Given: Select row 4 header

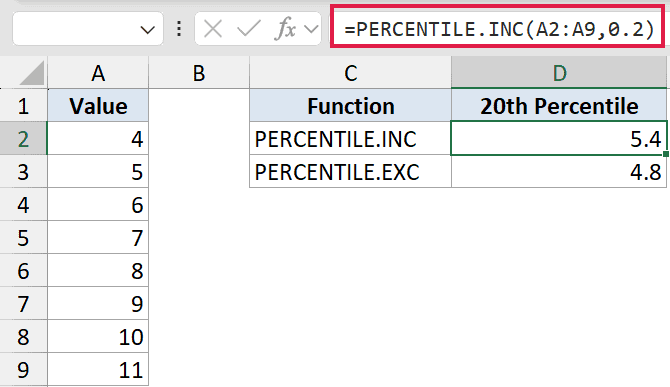Looking at the screenshot, I should [24, 204].
